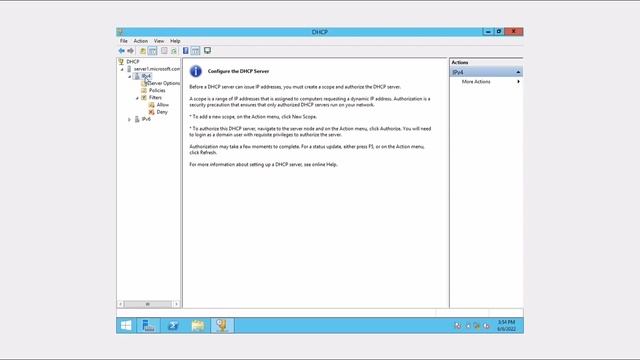Screen dimensions: 640x360
Task: Select the DHCP root tree label
Action: click(x=133, y=62)
